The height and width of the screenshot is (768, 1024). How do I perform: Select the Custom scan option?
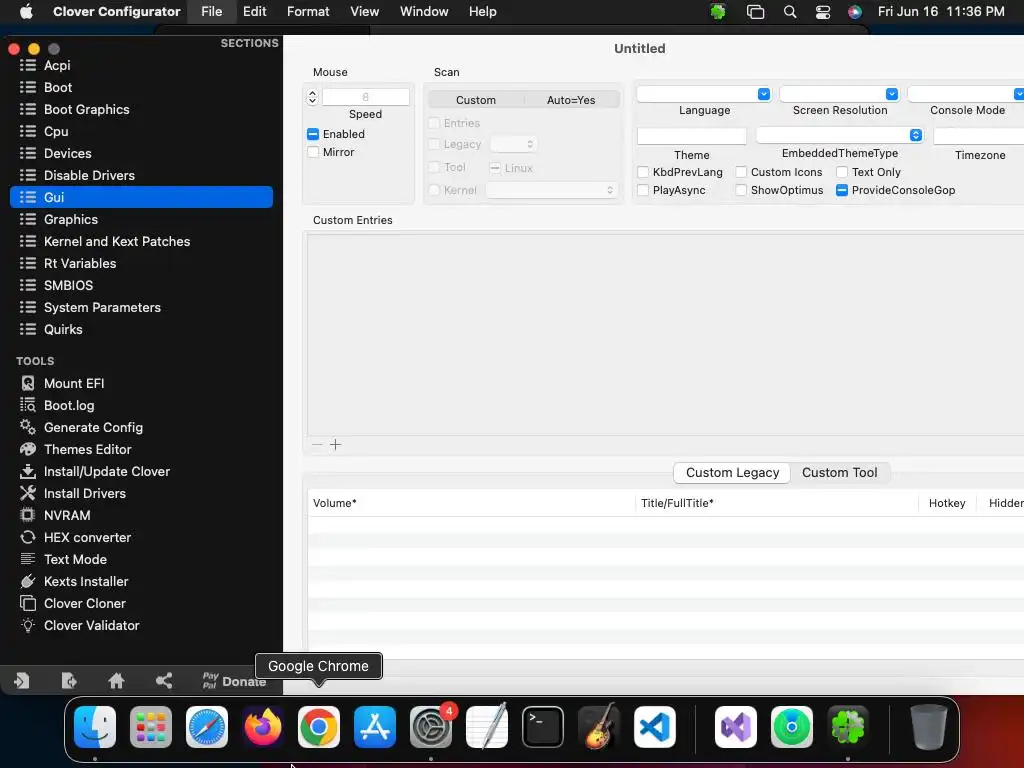coord(476,100)
